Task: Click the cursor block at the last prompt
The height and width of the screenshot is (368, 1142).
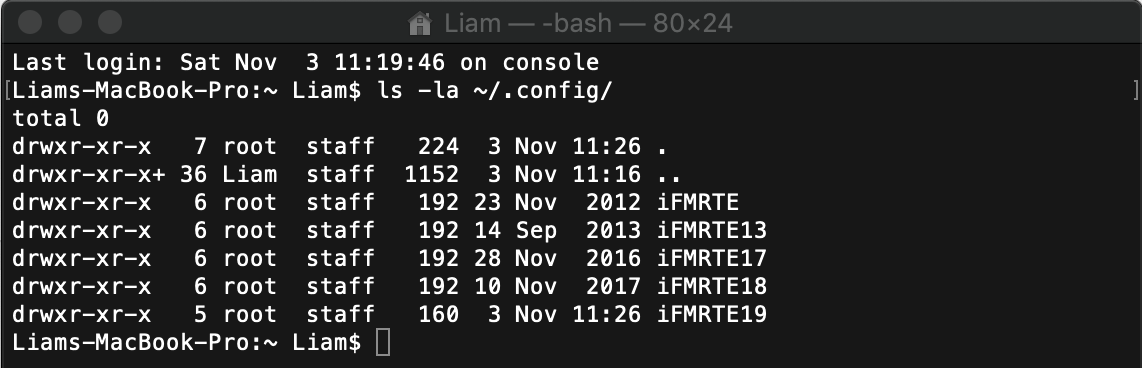Action: (383, 342)
